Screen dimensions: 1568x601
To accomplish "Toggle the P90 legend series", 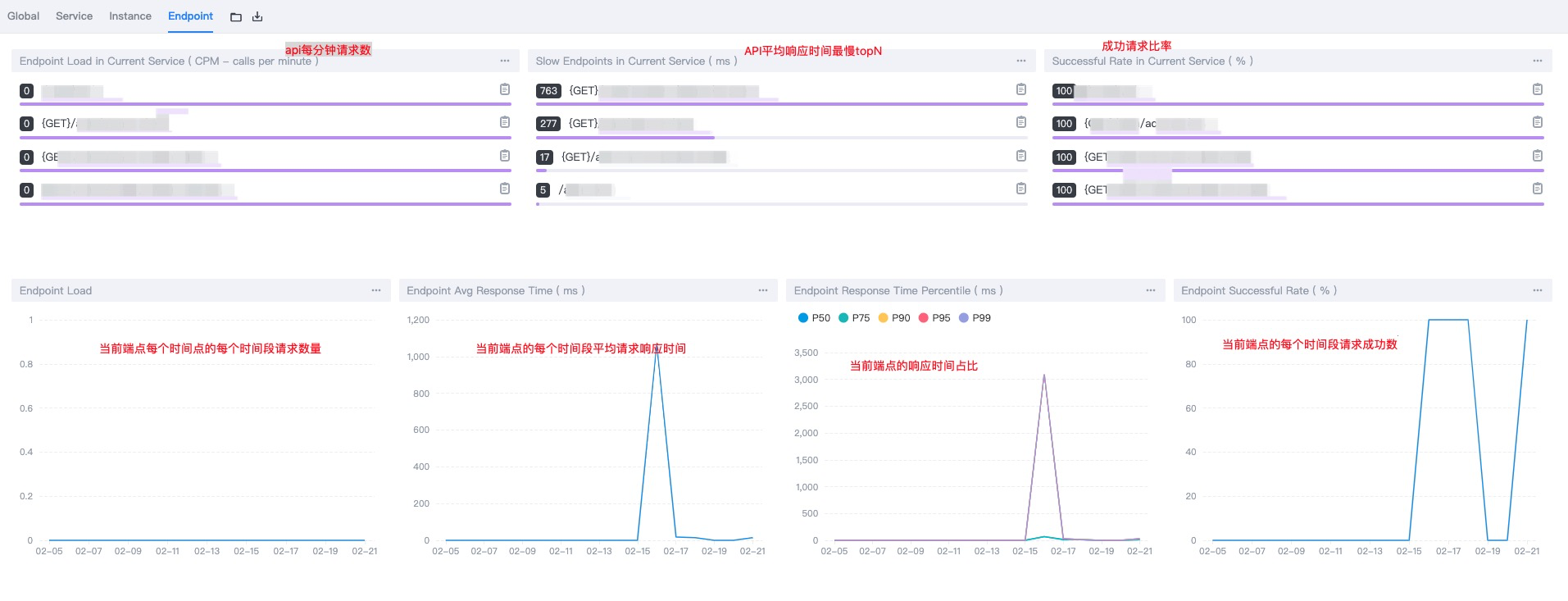I will pos(894,318).
